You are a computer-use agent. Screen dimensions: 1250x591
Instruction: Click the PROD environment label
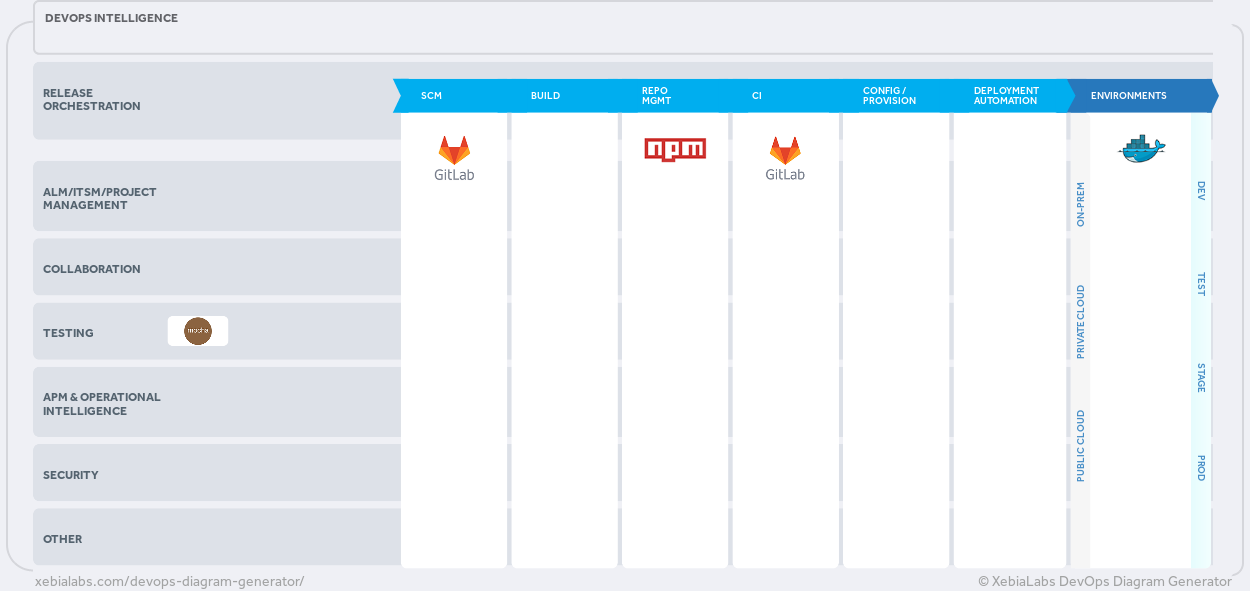(1201, 468)
